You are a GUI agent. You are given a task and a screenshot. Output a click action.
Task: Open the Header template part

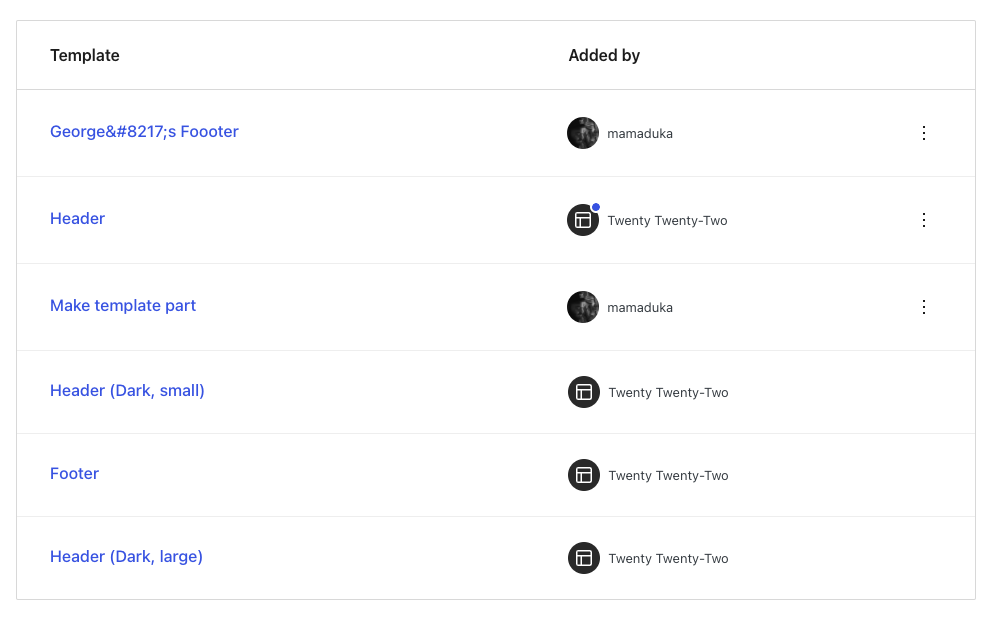(x=77, y=219)
